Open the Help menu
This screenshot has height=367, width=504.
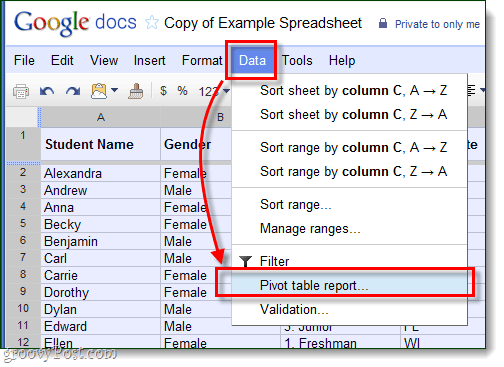tap(342, 60)
